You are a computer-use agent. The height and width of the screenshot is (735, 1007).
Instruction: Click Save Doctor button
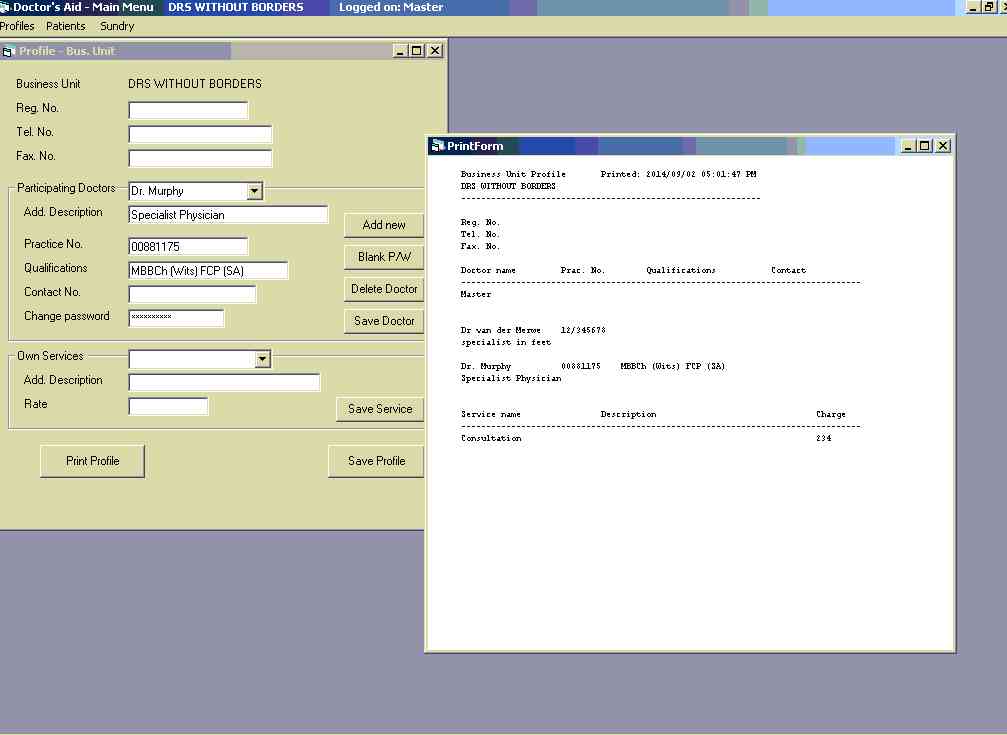point(384,321)
